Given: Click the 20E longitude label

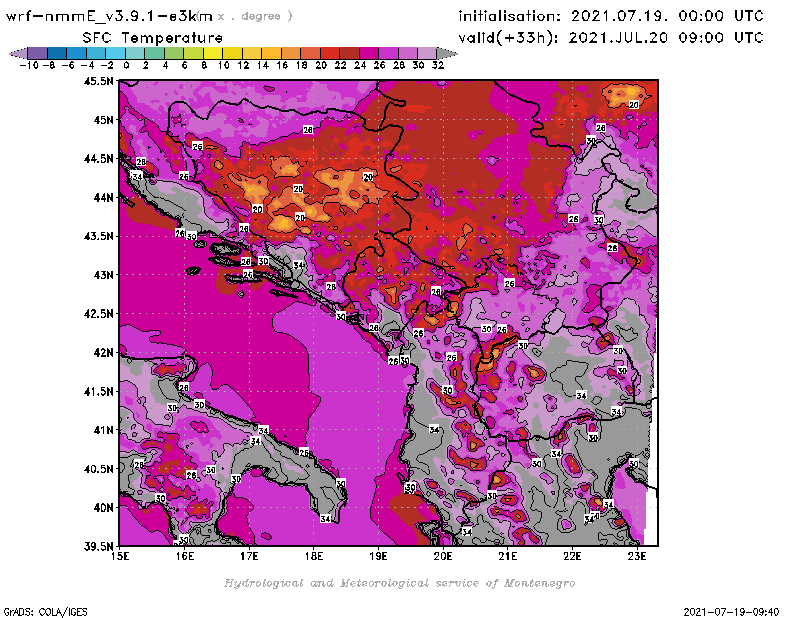Looking at the screenshot, I should (x=443, y=556).
